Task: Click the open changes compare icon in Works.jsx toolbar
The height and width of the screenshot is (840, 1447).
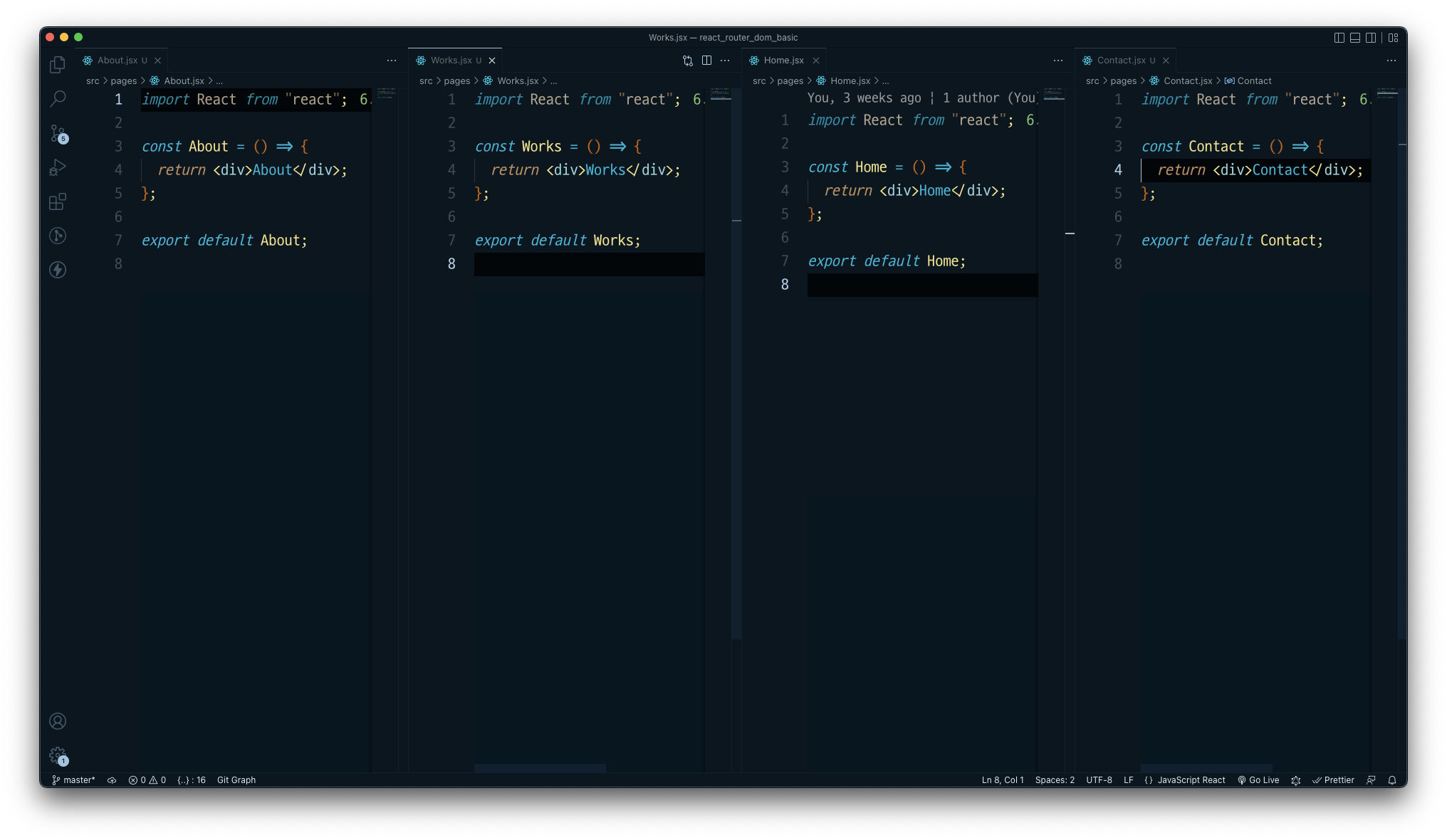Action: click(x=687, y=61)
